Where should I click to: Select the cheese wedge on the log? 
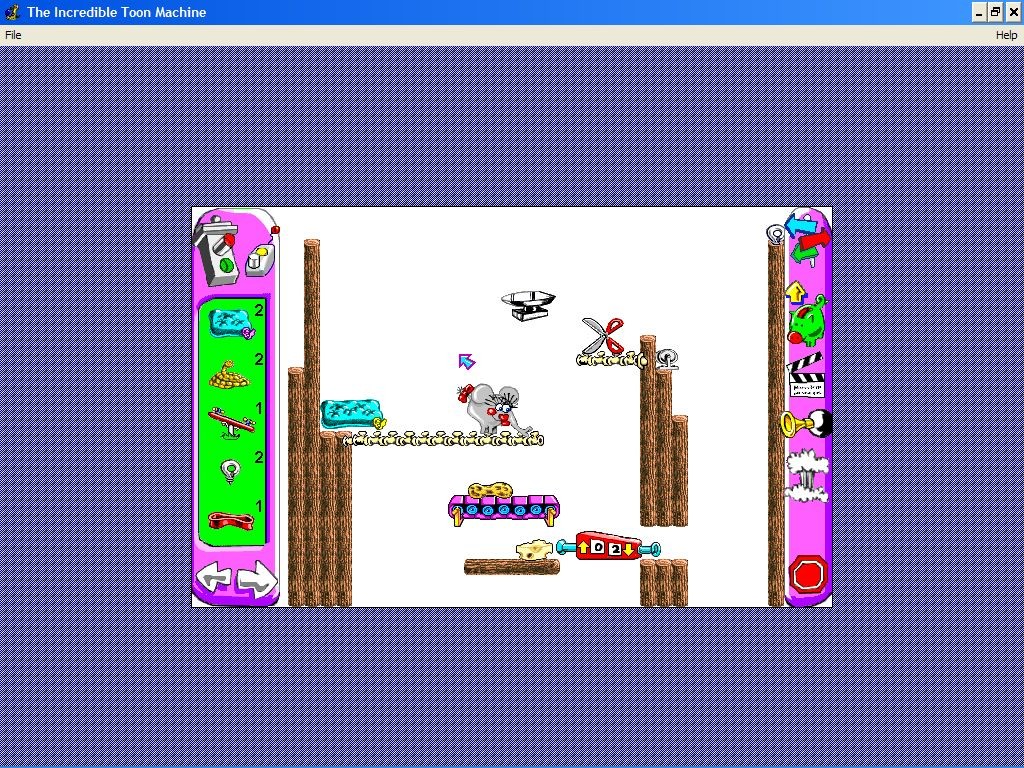coord(534,549)
